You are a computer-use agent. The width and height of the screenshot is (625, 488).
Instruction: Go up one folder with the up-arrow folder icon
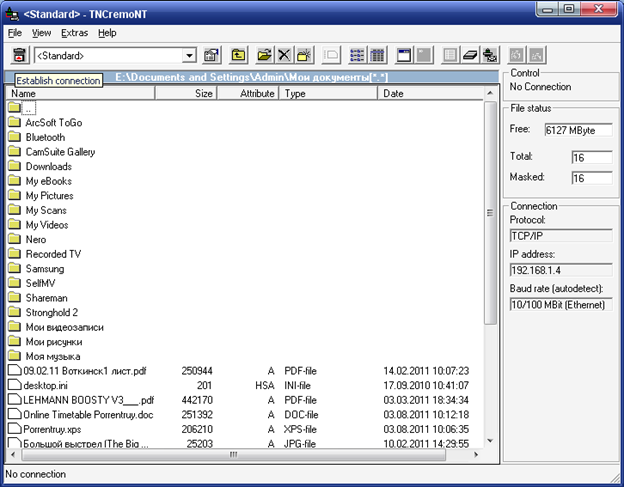click(x=239, y=56)
